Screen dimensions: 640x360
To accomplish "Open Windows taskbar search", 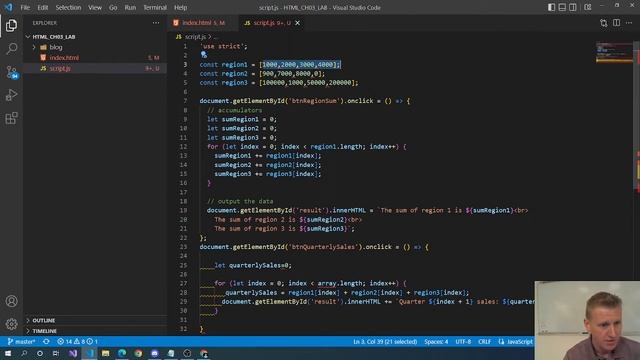I will click(x=24, y=353).
